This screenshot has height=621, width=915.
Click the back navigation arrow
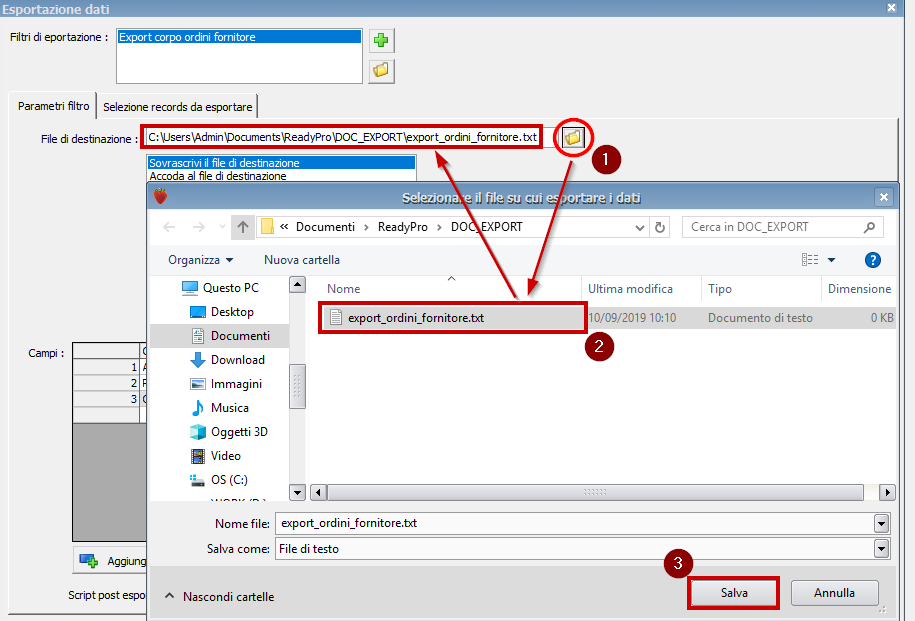[169, 227]
